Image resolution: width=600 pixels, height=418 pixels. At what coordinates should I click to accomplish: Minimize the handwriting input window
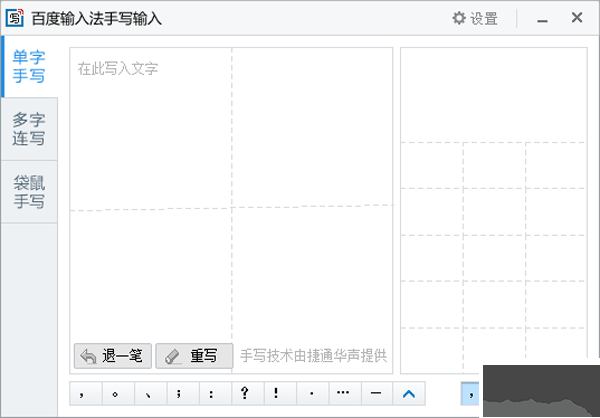click(542, 19)
